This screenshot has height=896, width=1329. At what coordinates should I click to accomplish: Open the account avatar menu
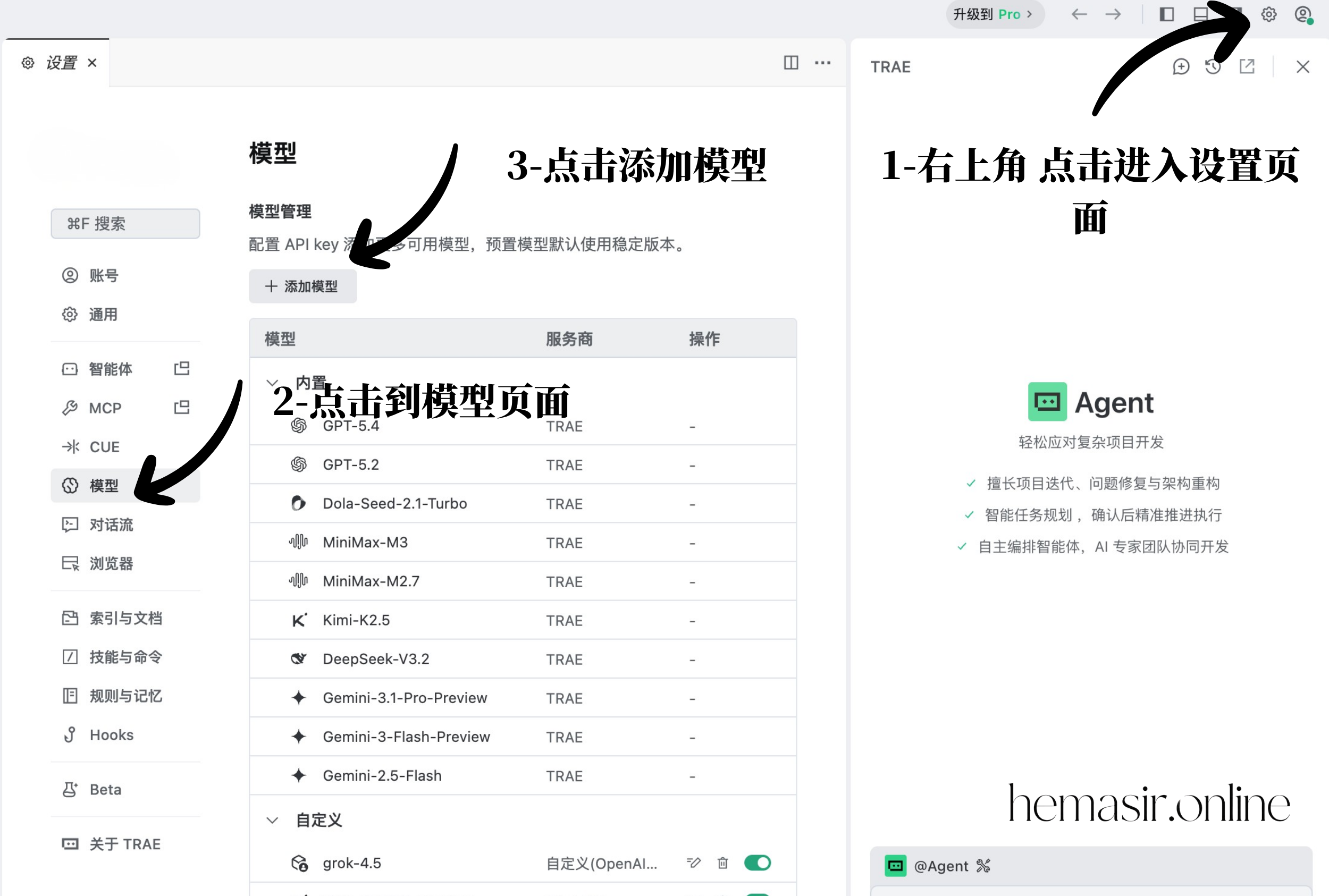pos(1303,14)
